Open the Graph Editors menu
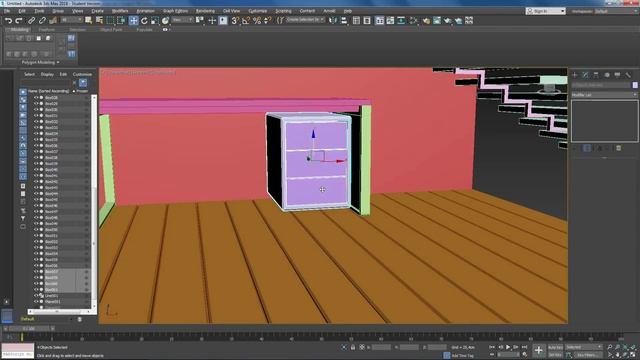 pos(175,11)
